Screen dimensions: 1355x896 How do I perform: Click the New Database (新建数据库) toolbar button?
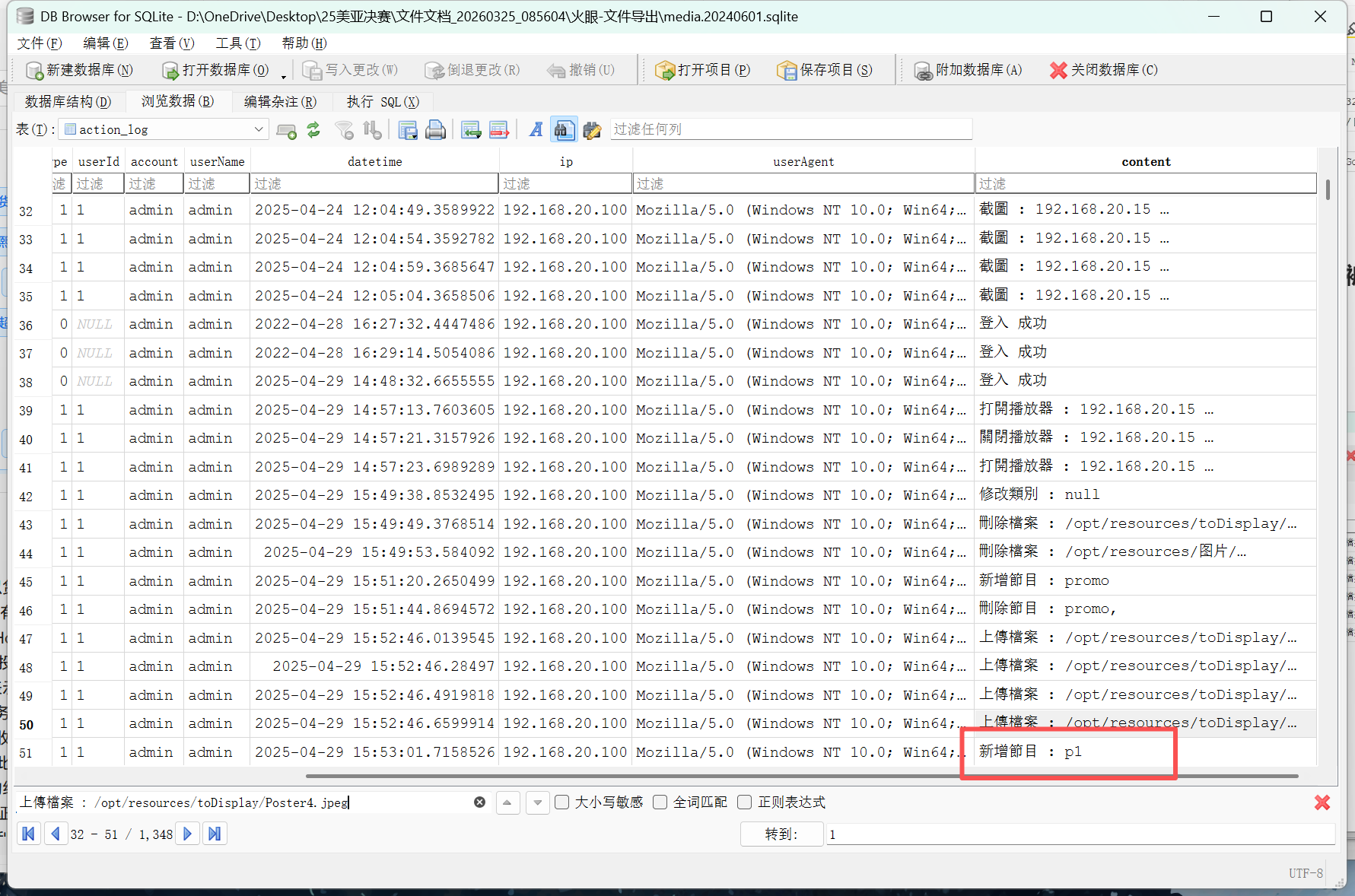point(79,70)
